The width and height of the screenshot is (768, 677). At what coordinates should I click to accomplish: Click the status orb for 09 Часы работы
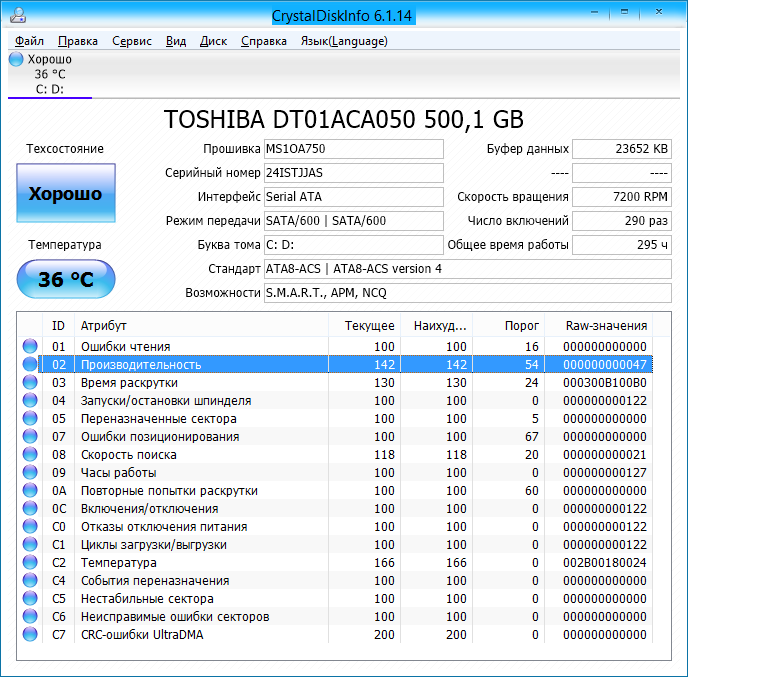pos(30,472)
